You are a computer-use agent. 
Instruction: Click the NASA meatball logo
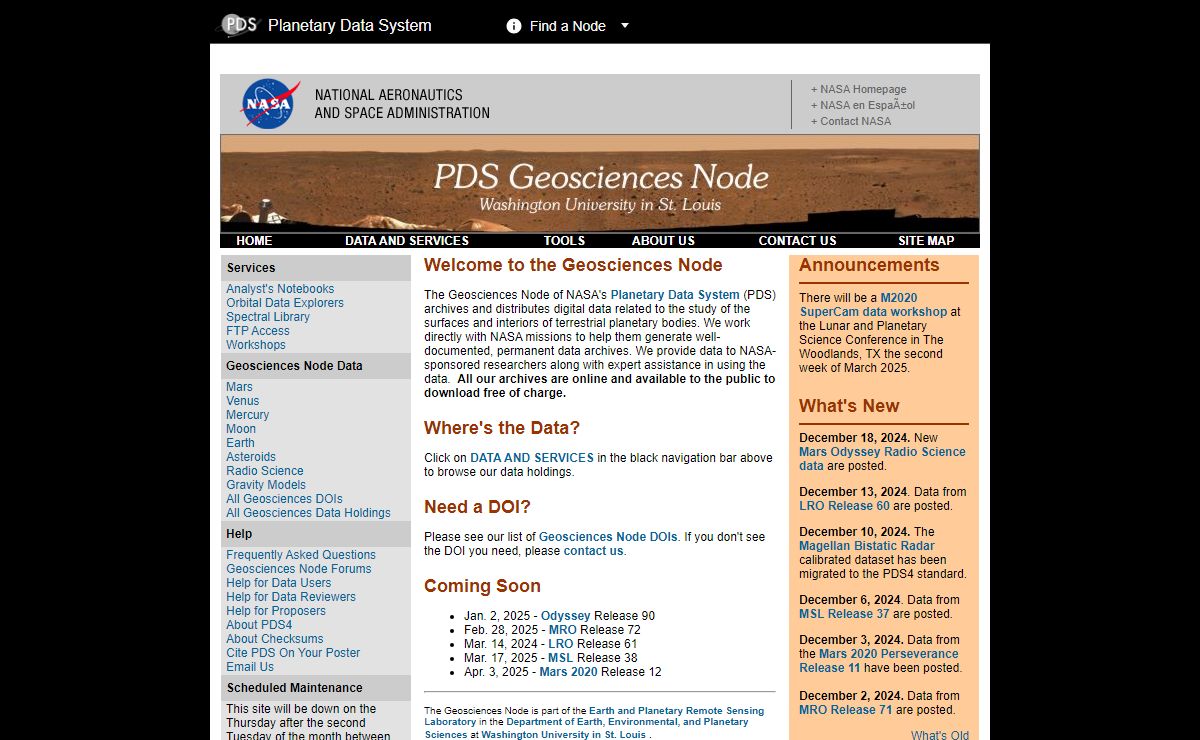pos(271,104)
